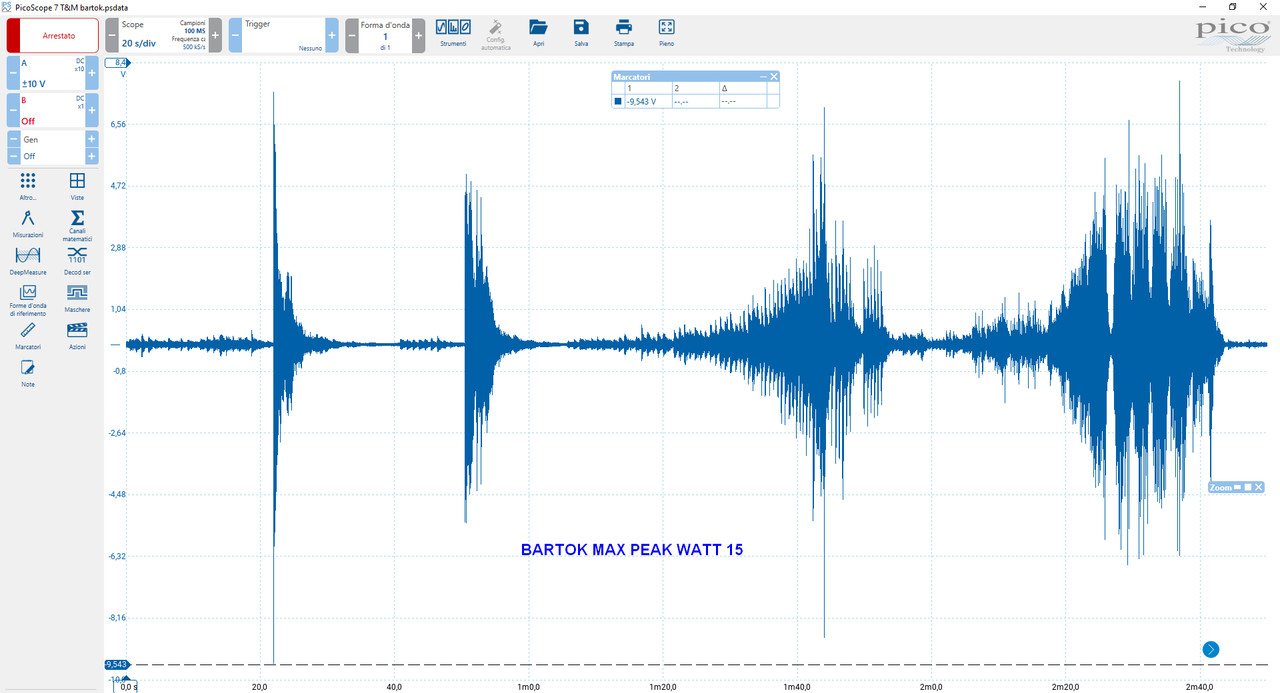Open the Altro more-tools grid
This screenshot has height=693, width=1280.
[28, 186]
